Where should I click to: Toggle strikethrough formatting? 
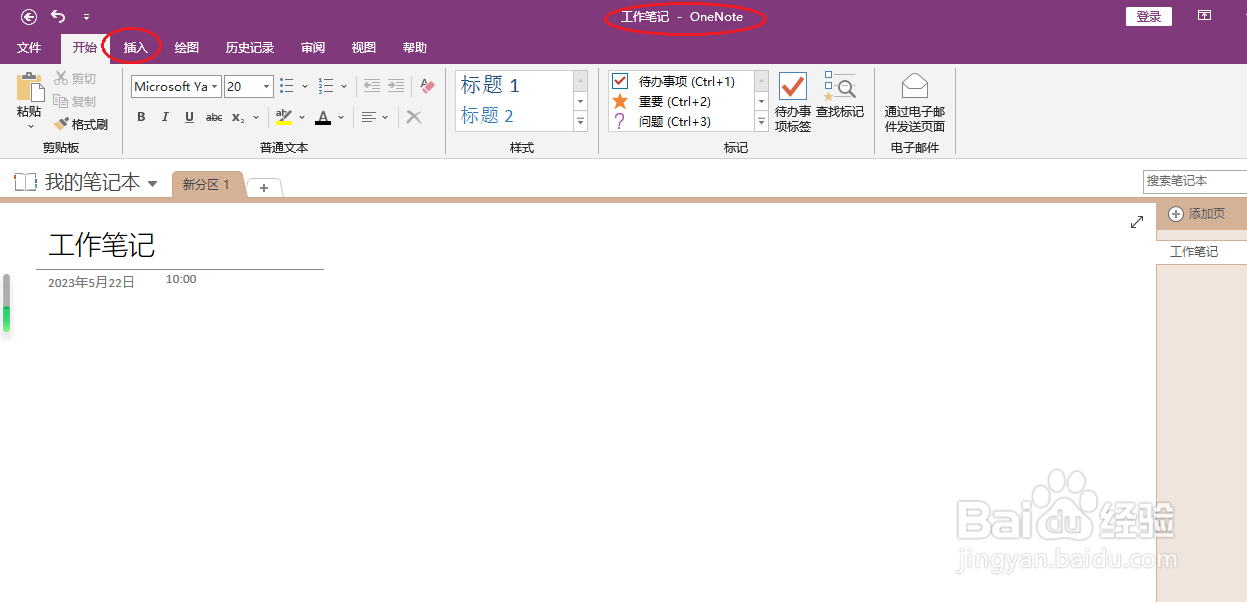point(214,117)
